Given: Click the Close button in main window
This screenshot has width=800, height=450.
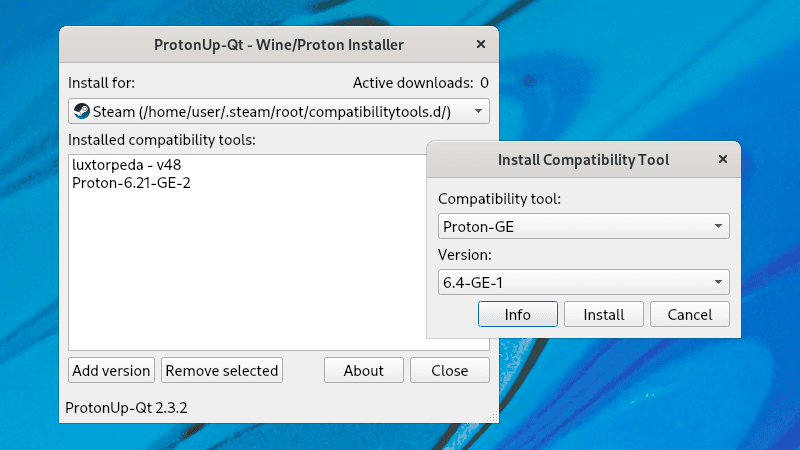Looking at the screenshot, I should coord(449,370).
